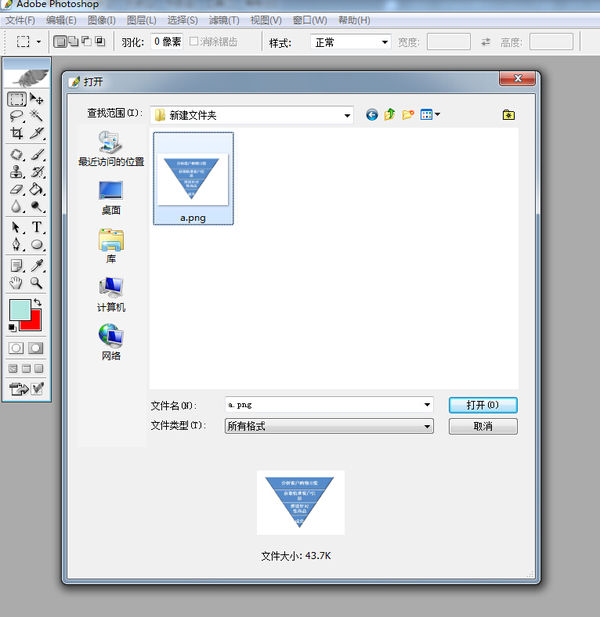Image resolution: width=600 pixels, height=617 pixels.
Task: Select the Hand tool
Action: click(x=16, y=283)
